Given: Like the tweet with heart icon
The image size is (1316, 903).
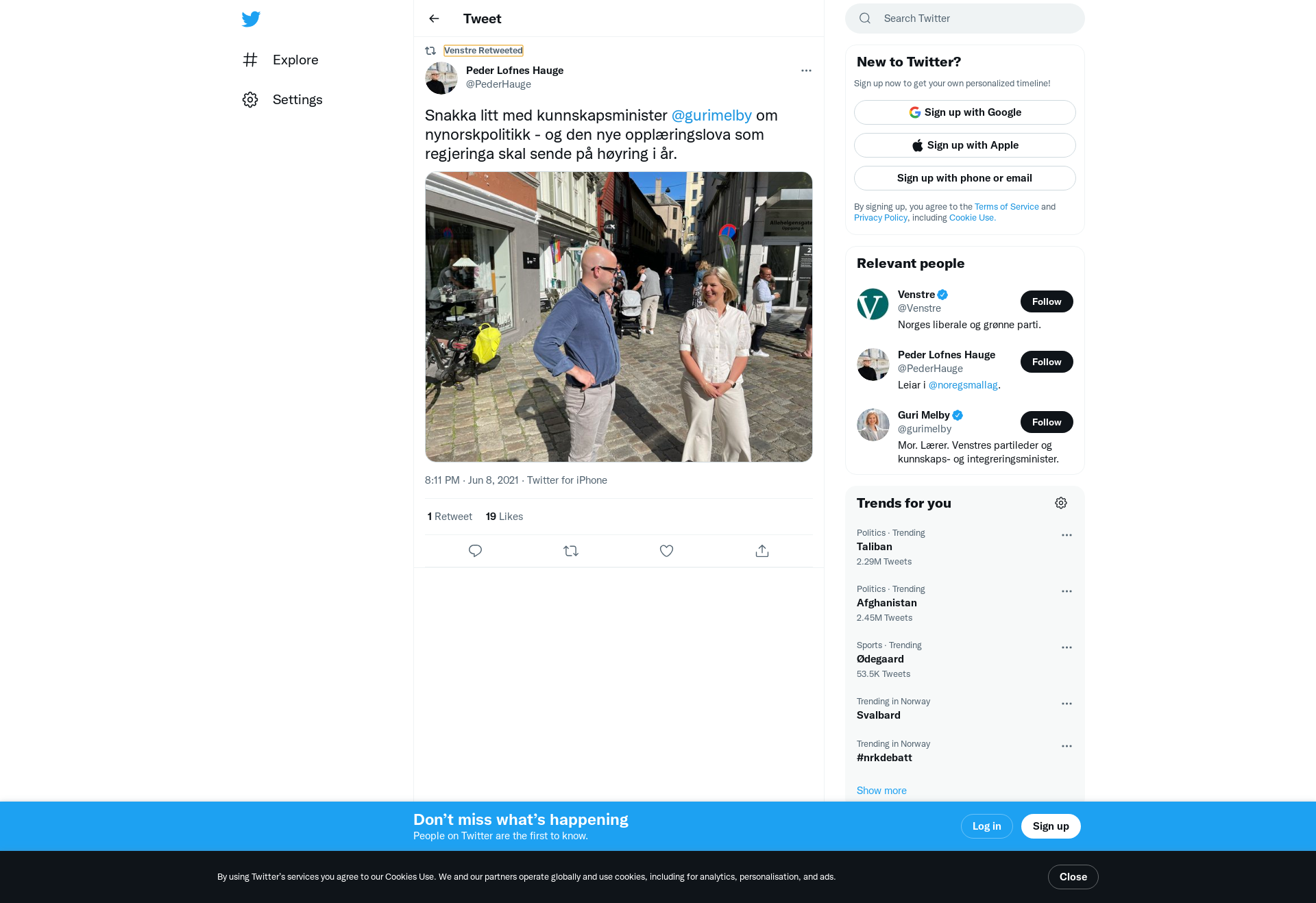Looking at the screenshot, I should coord(666,551).
